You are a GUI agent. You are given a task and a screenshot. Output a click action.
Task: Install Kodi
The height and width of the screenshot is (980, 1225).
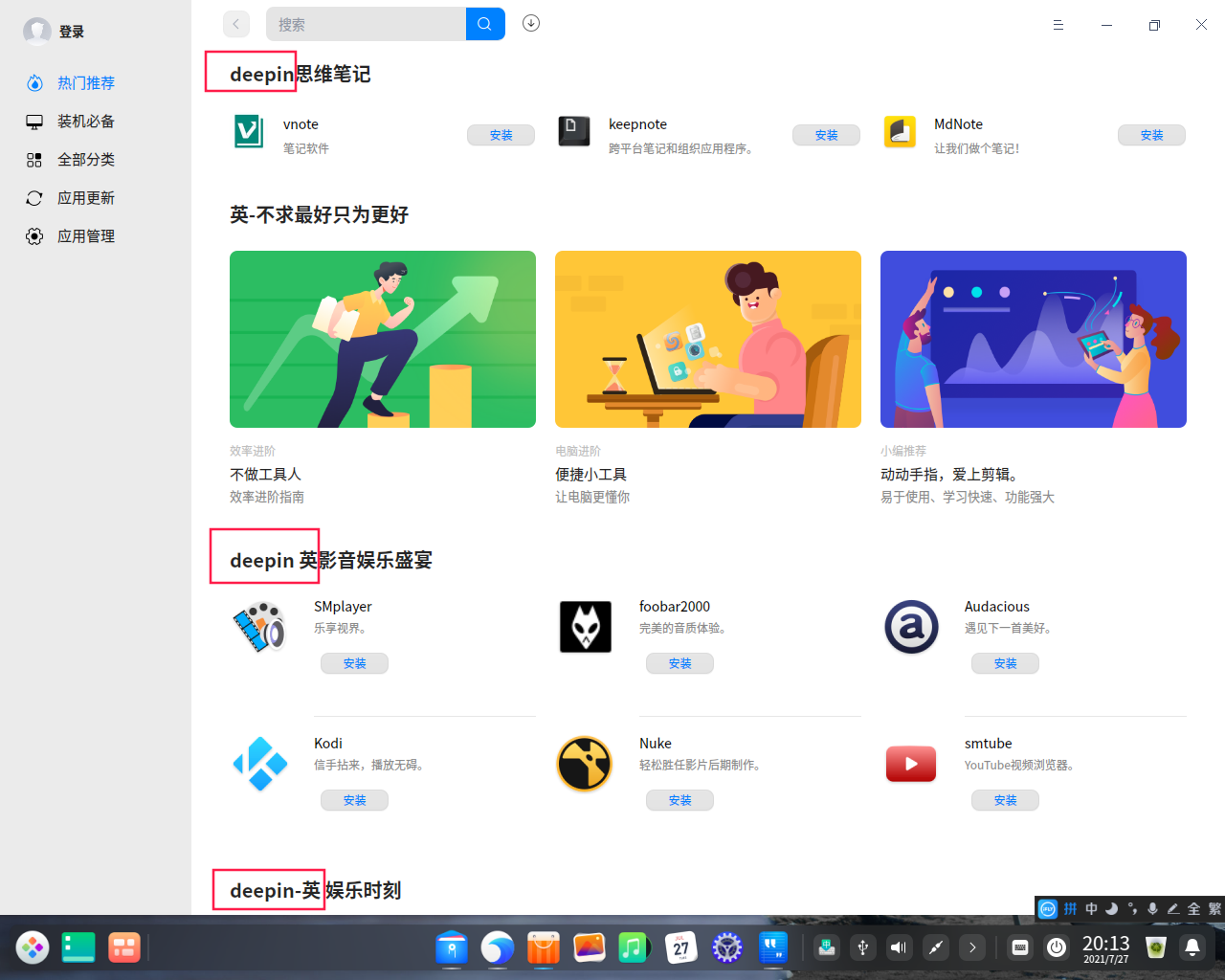tap(354, 801)
